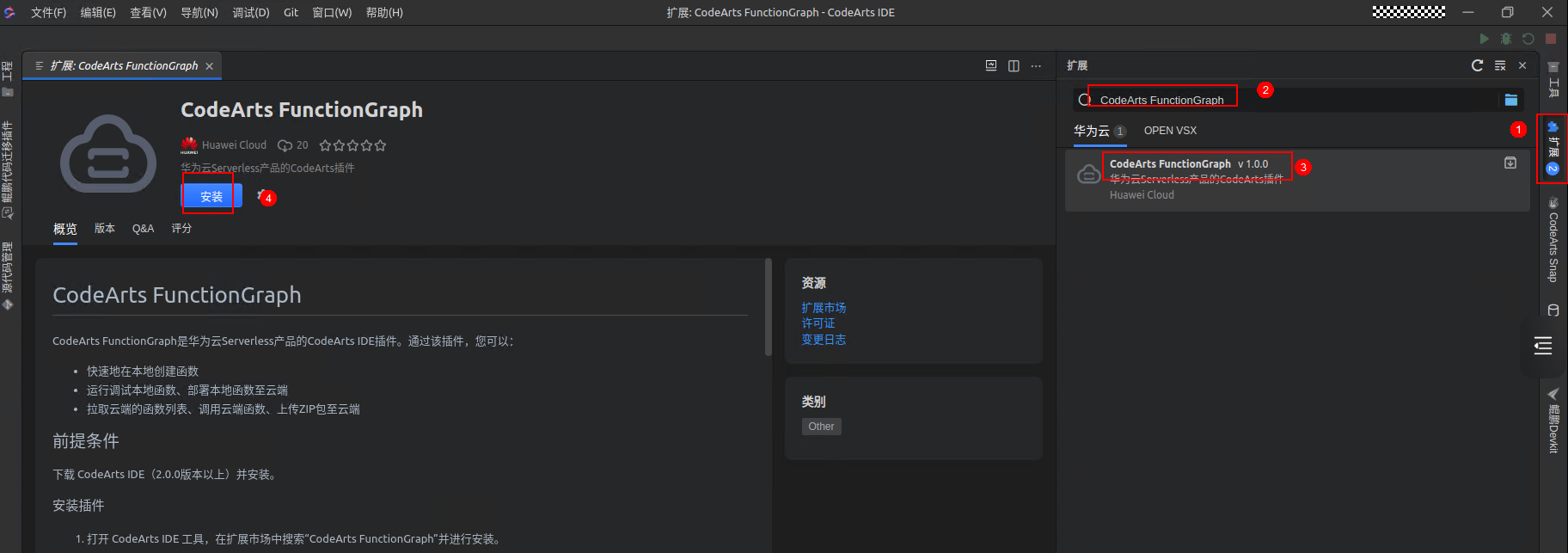
Task: Refresh the 扩展 extensions panel
Action: (1477, 65)
